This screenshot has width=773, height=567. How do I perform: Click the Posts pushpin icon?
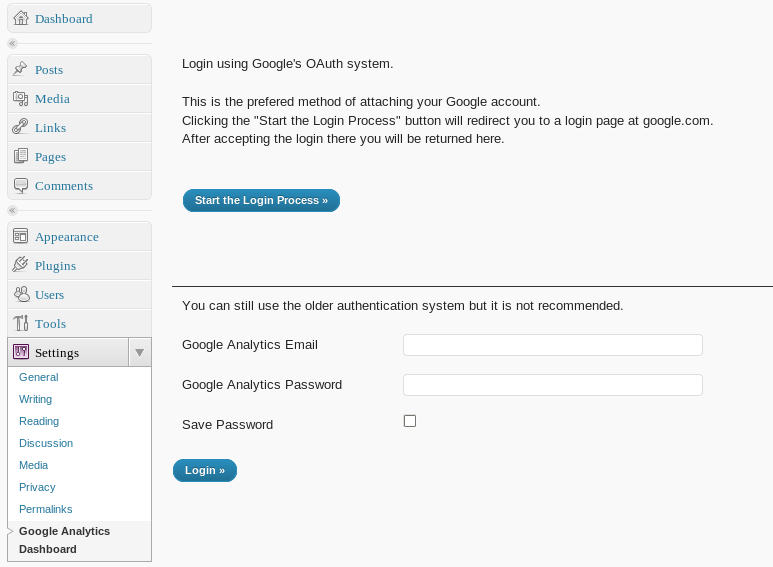coord(21,70)
